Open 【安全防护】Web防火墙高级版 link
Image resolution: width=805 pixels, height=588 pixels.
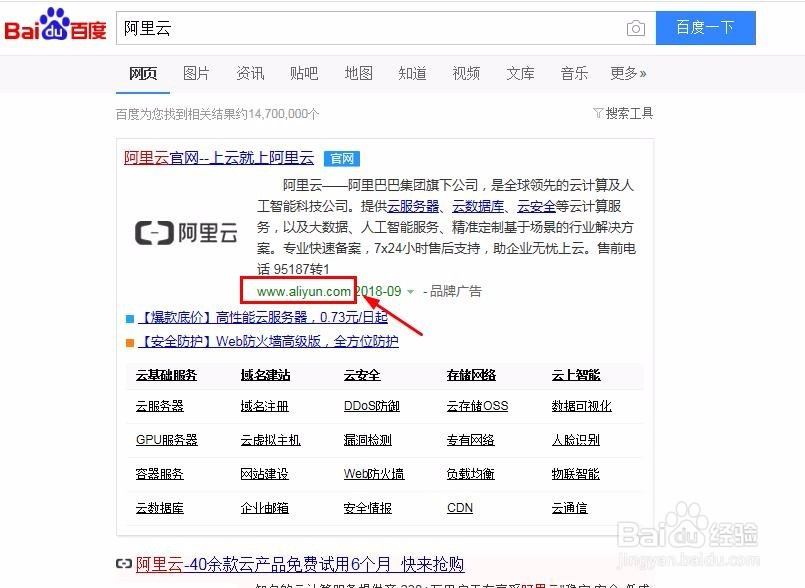click(268, 342)
